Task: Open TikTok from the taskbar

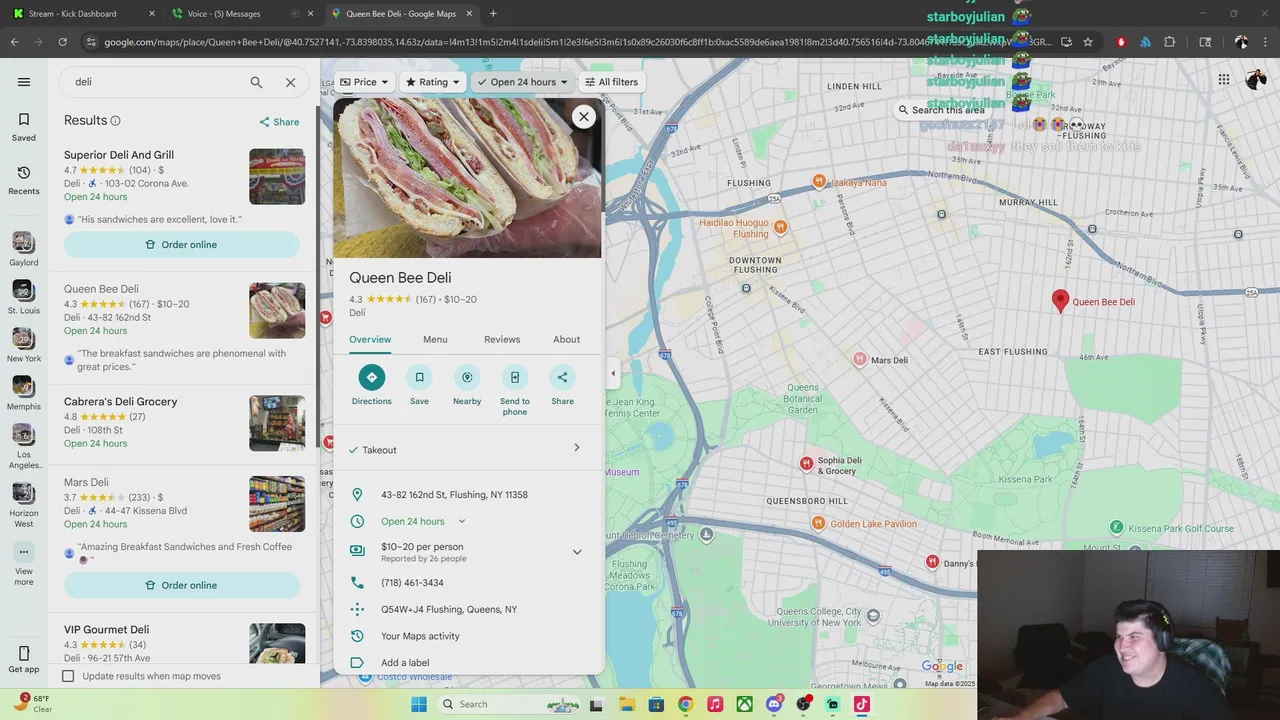Action: [862, 704]
